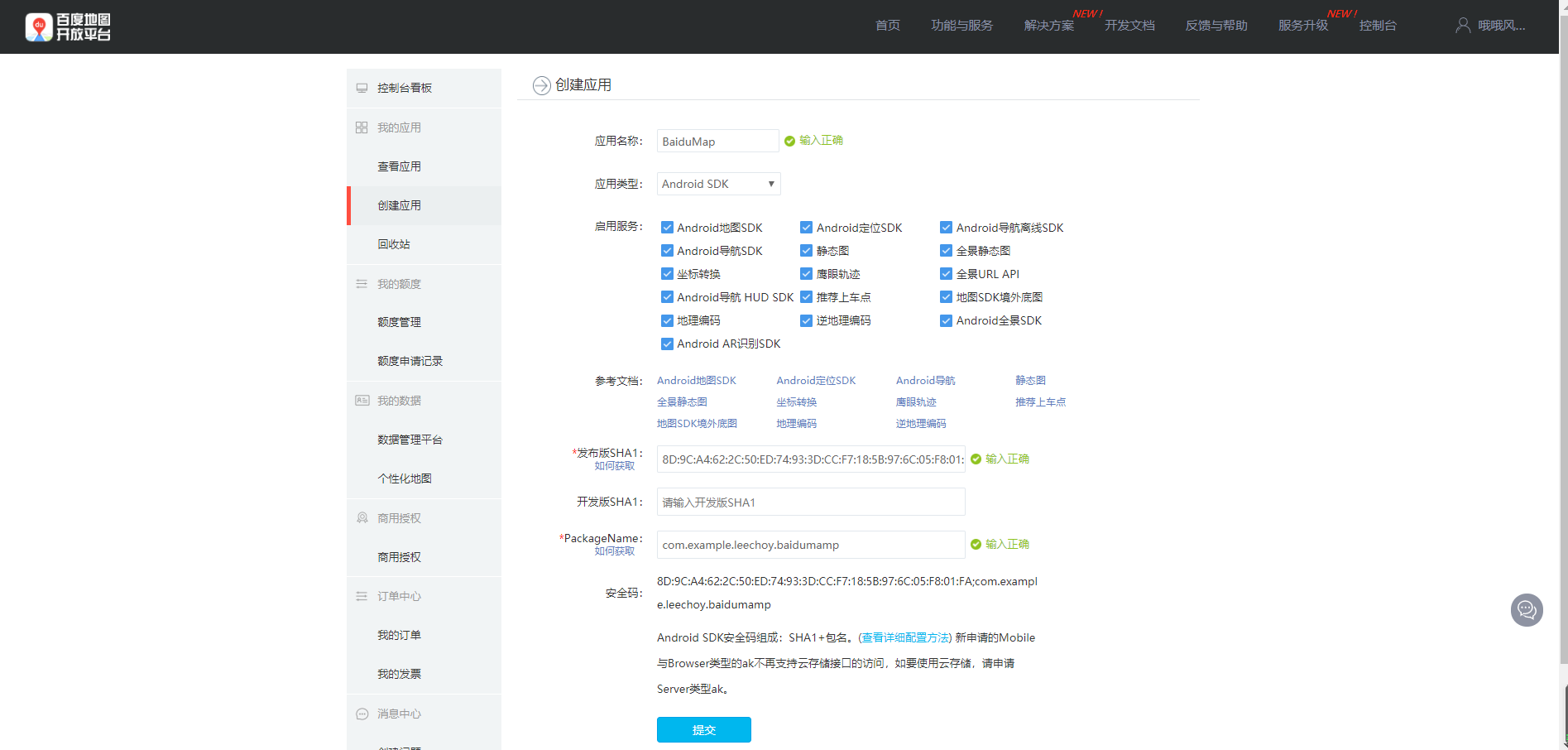The image size is (1568, 750).
Task: Open 功能与服务 navigation menu
Action: (x=961, y=26)
